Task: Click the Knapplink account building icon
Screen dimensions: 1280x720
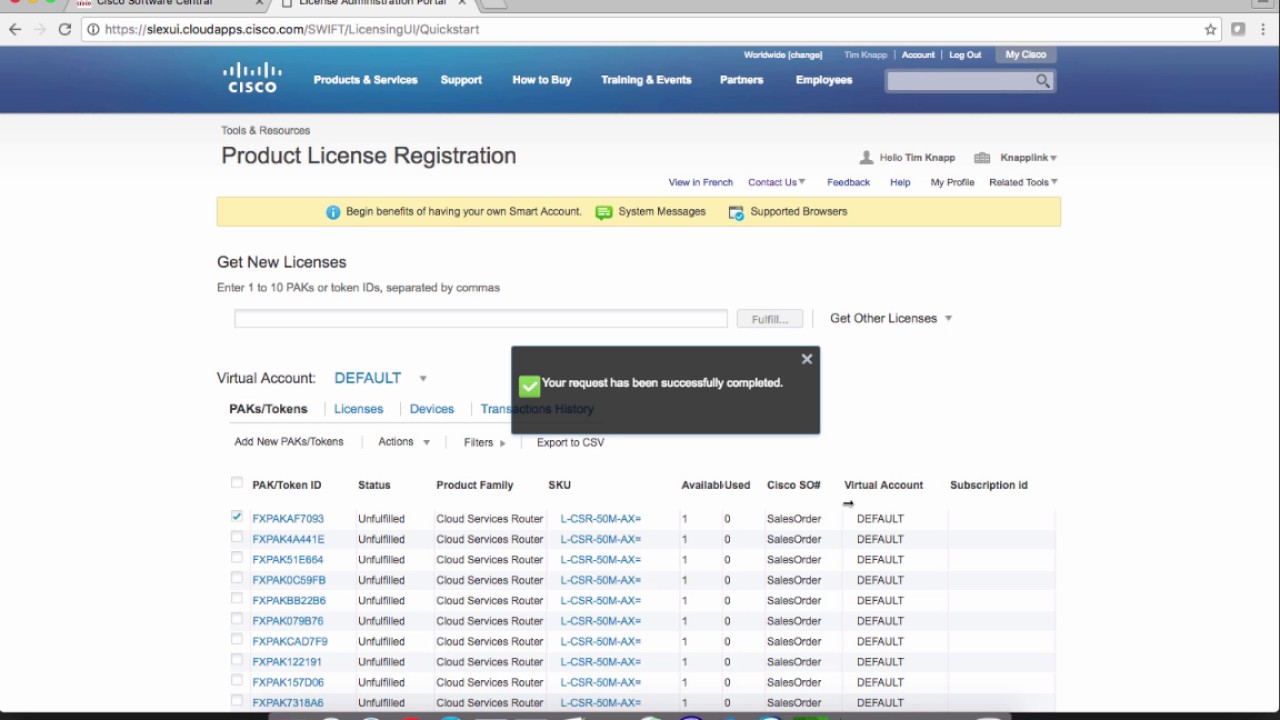Action: click(982, 158)
